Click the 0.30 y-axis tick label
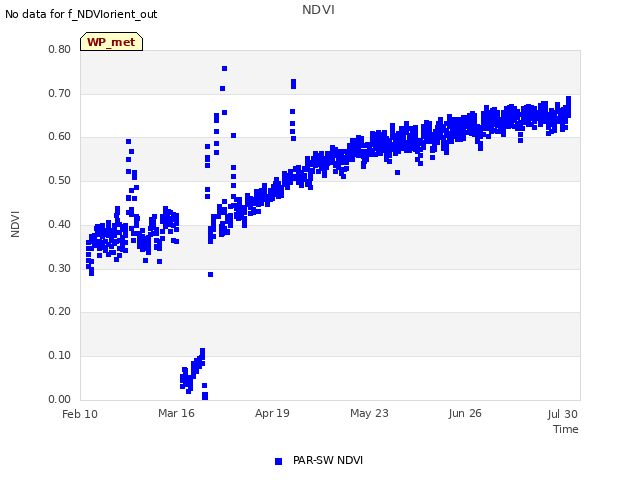The width and height of the screenshot is (640, 480). 60,268
